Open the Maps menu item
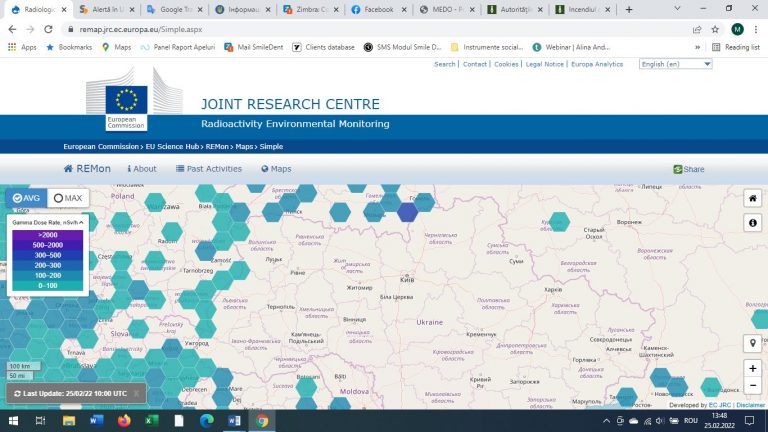Image resolution: width=768 pixels, height=432 pixels. (276, 168)
